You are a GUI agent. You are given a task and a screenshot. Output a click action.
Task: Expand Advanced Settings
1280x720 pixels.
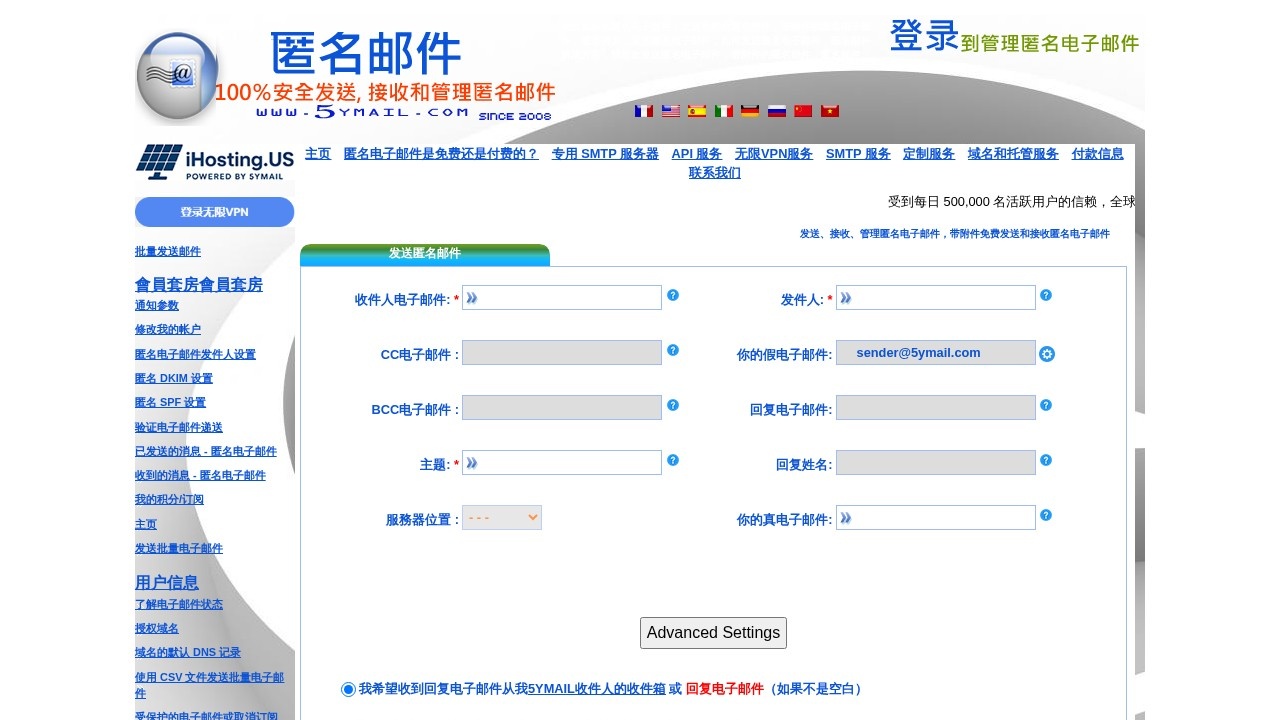[713, 633]
